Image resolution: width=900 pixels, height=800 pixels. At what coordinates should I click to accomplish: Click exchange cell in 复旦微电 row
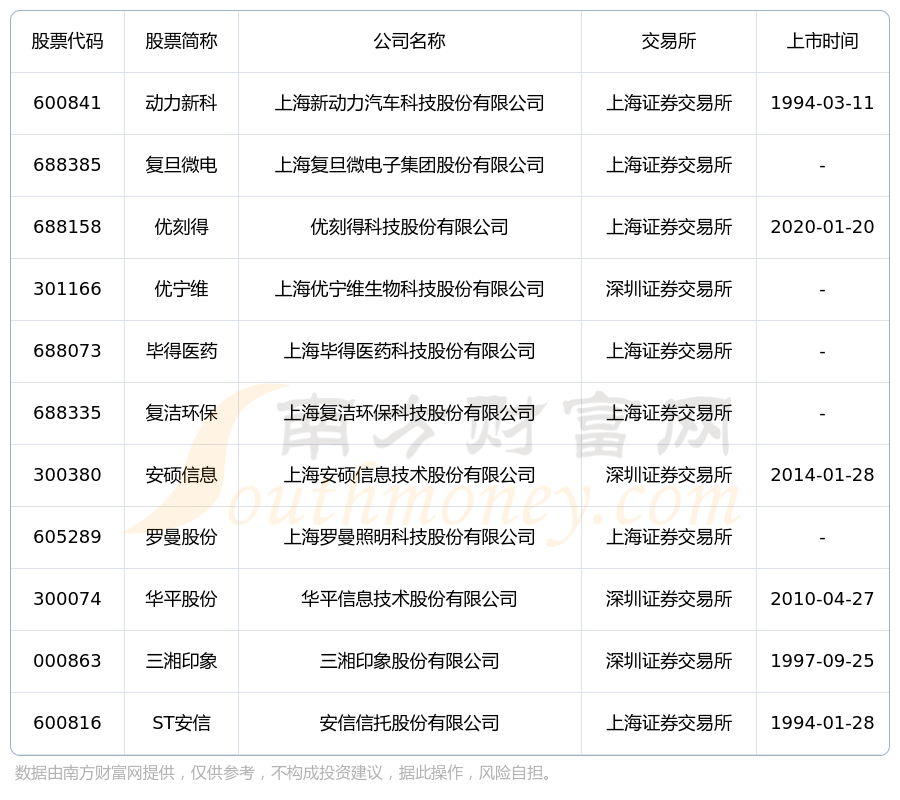pyautogui.click(x=669, y=165)
